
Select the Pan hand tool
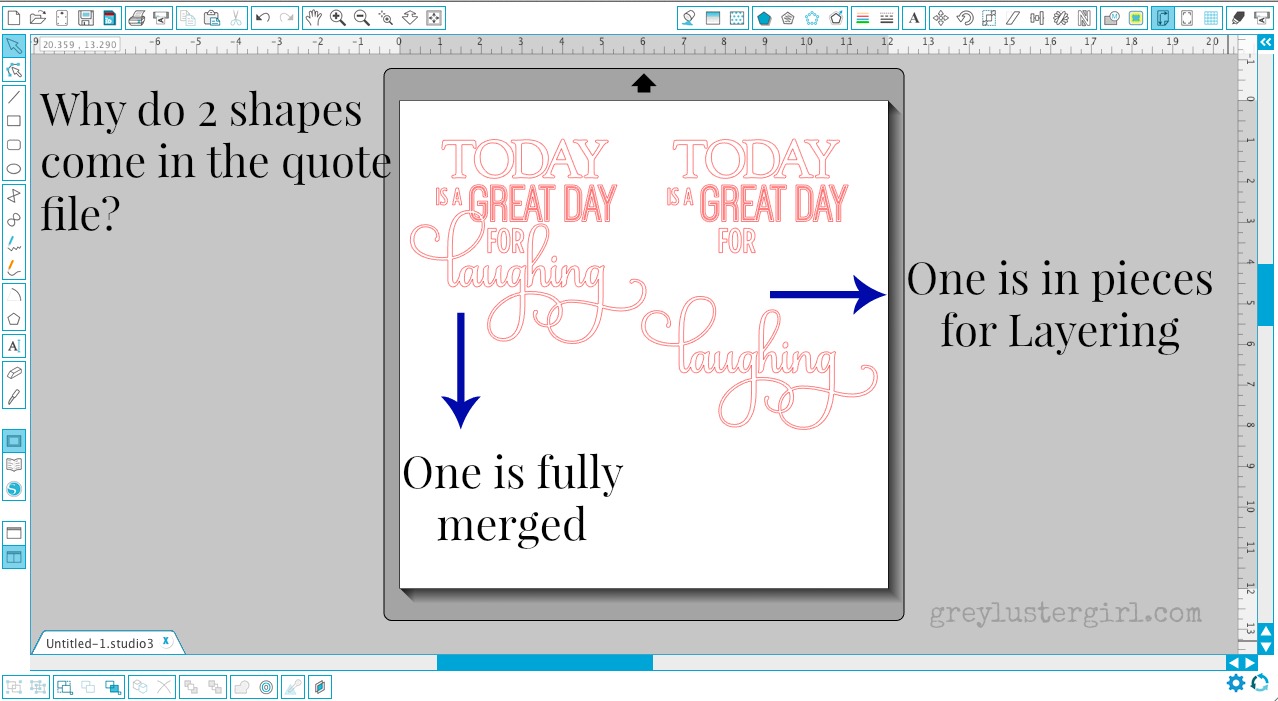313,18
